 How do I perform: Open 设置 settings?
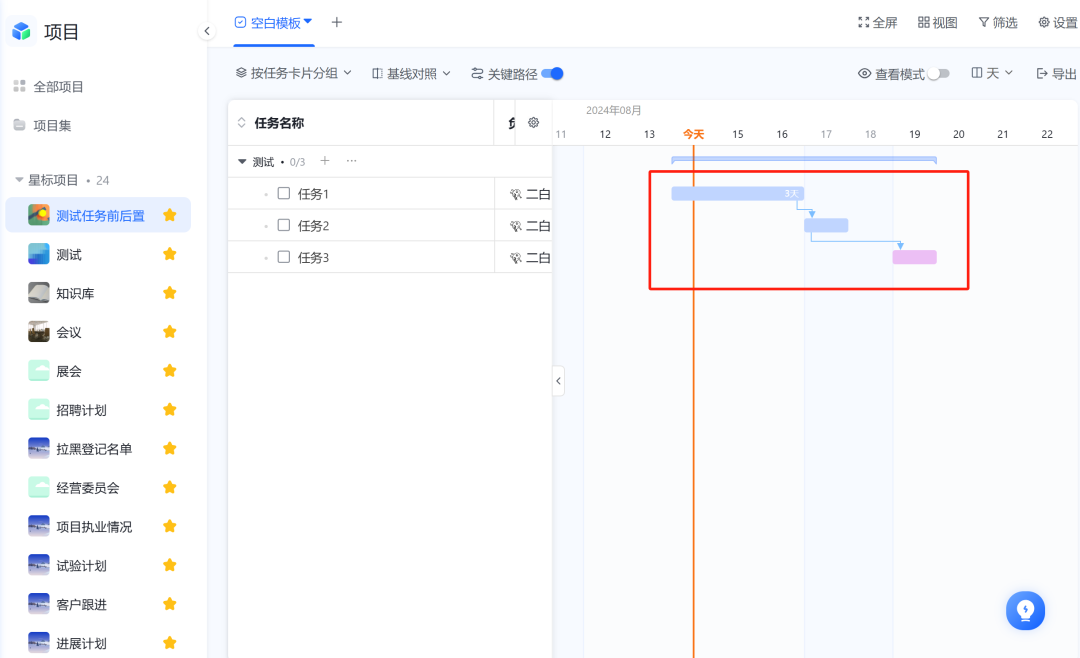click(x=1058, y=23)
